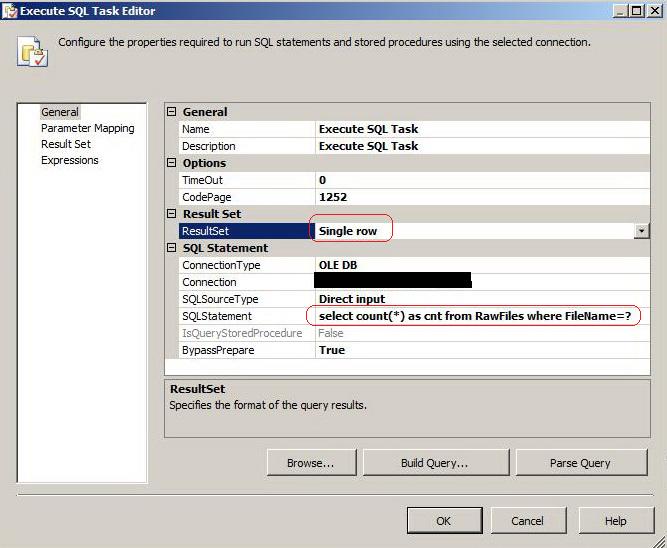
Task: Collapse the Options property category
Action: [x=171, y=163]
